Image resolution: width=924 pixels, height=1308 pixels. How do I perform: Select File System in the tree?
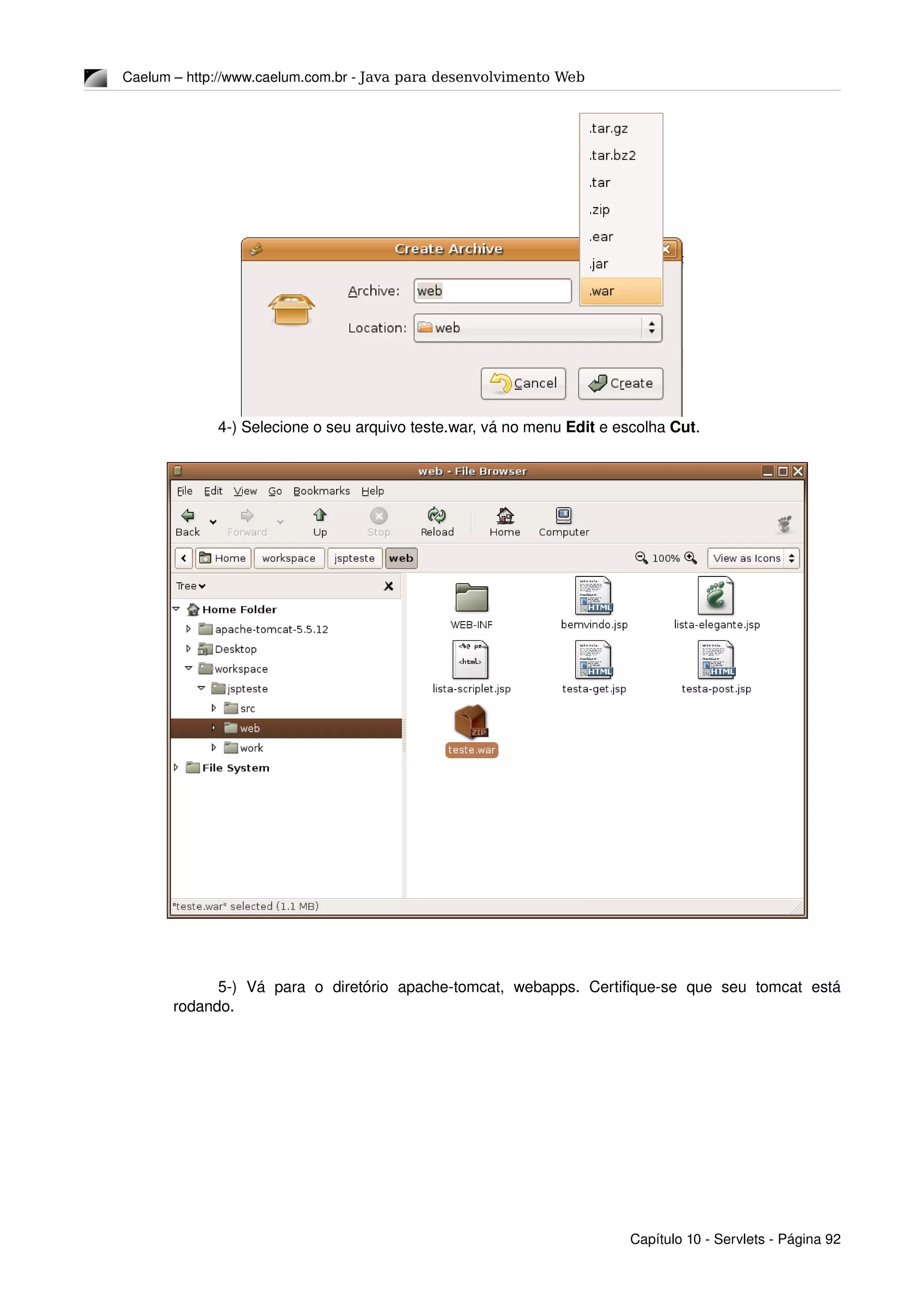[228, 767]
